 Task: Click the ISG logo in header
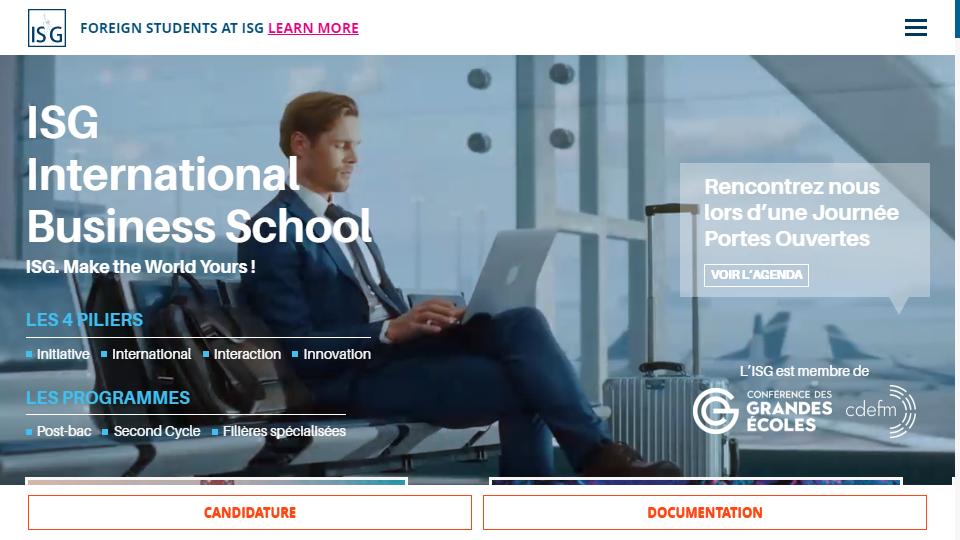point(47,28)
